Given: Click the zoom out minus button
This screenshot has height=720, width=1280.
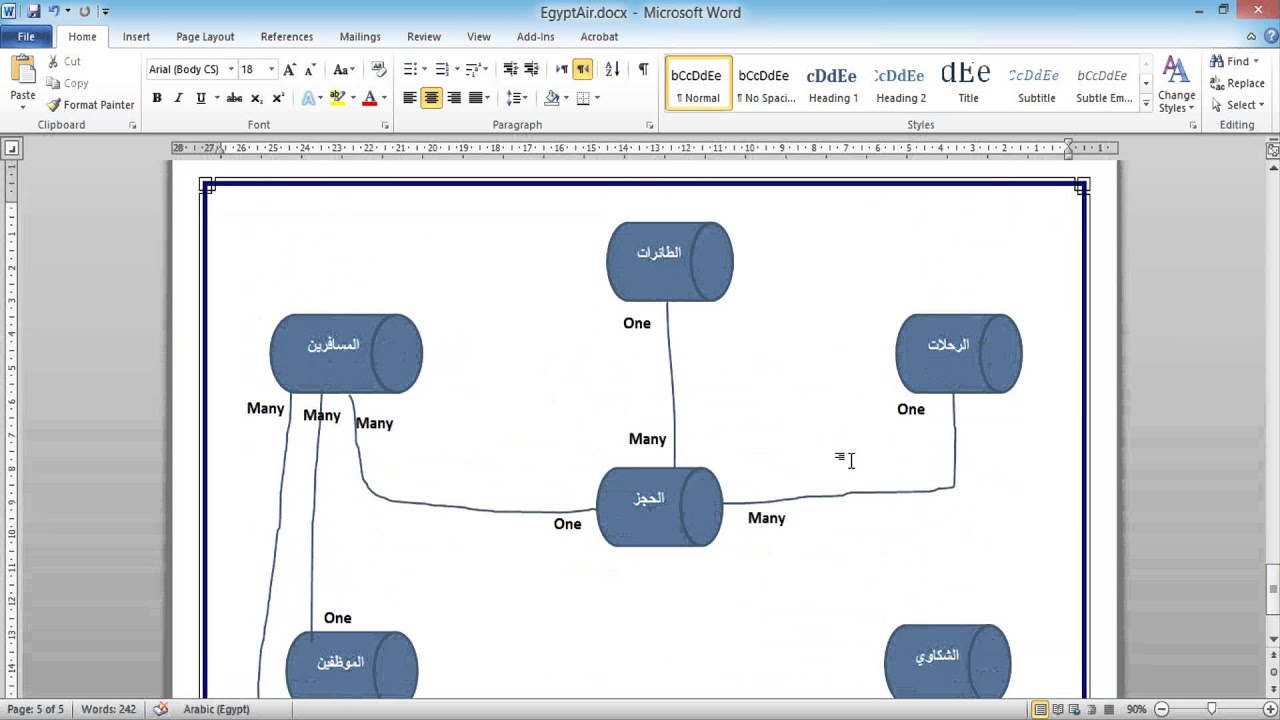Looking at the screenshot, I should pyautogui.click(x=1162, y=709).
